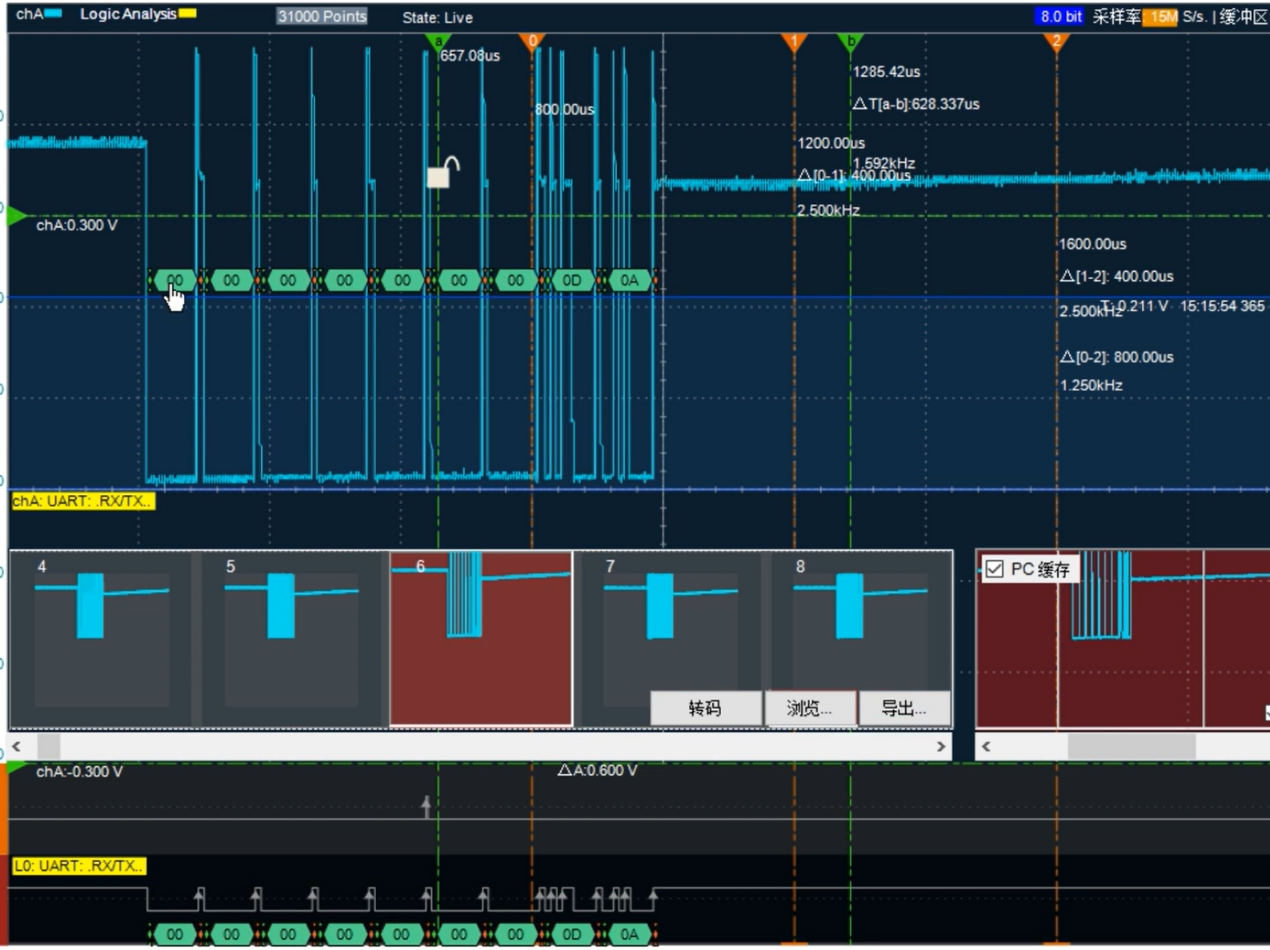Viewport: 1270px width, 950px height.
Task: Select green cursor marker b at top
Action: [850, 41]
